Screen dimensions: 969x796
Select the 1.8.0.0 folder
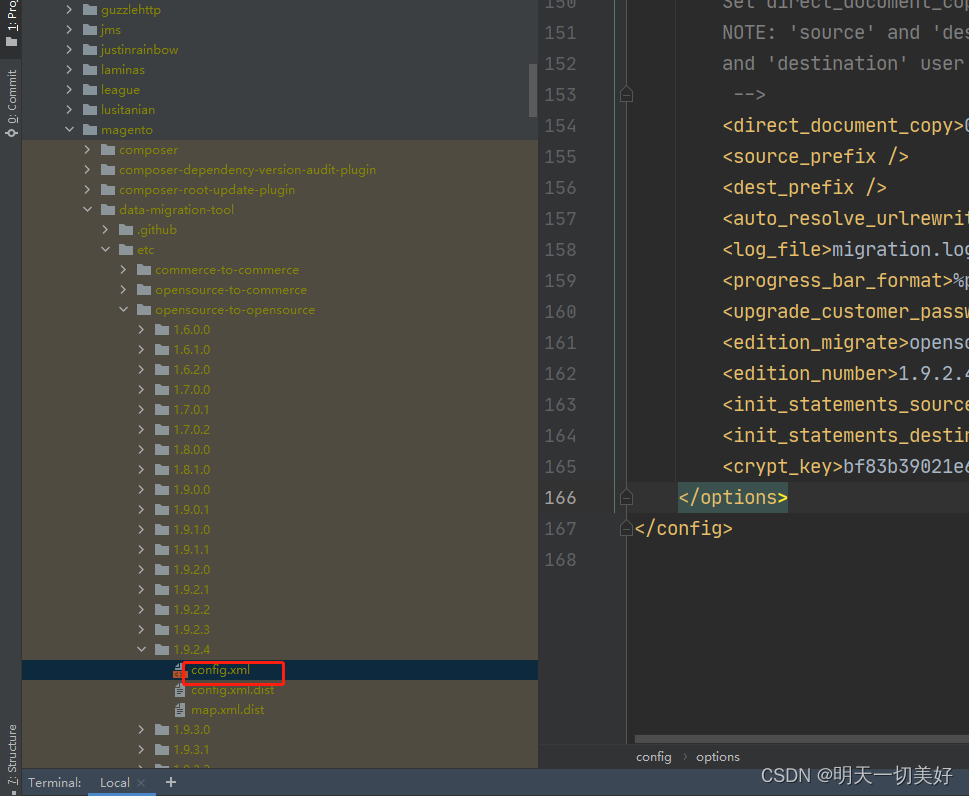(192, 449)
